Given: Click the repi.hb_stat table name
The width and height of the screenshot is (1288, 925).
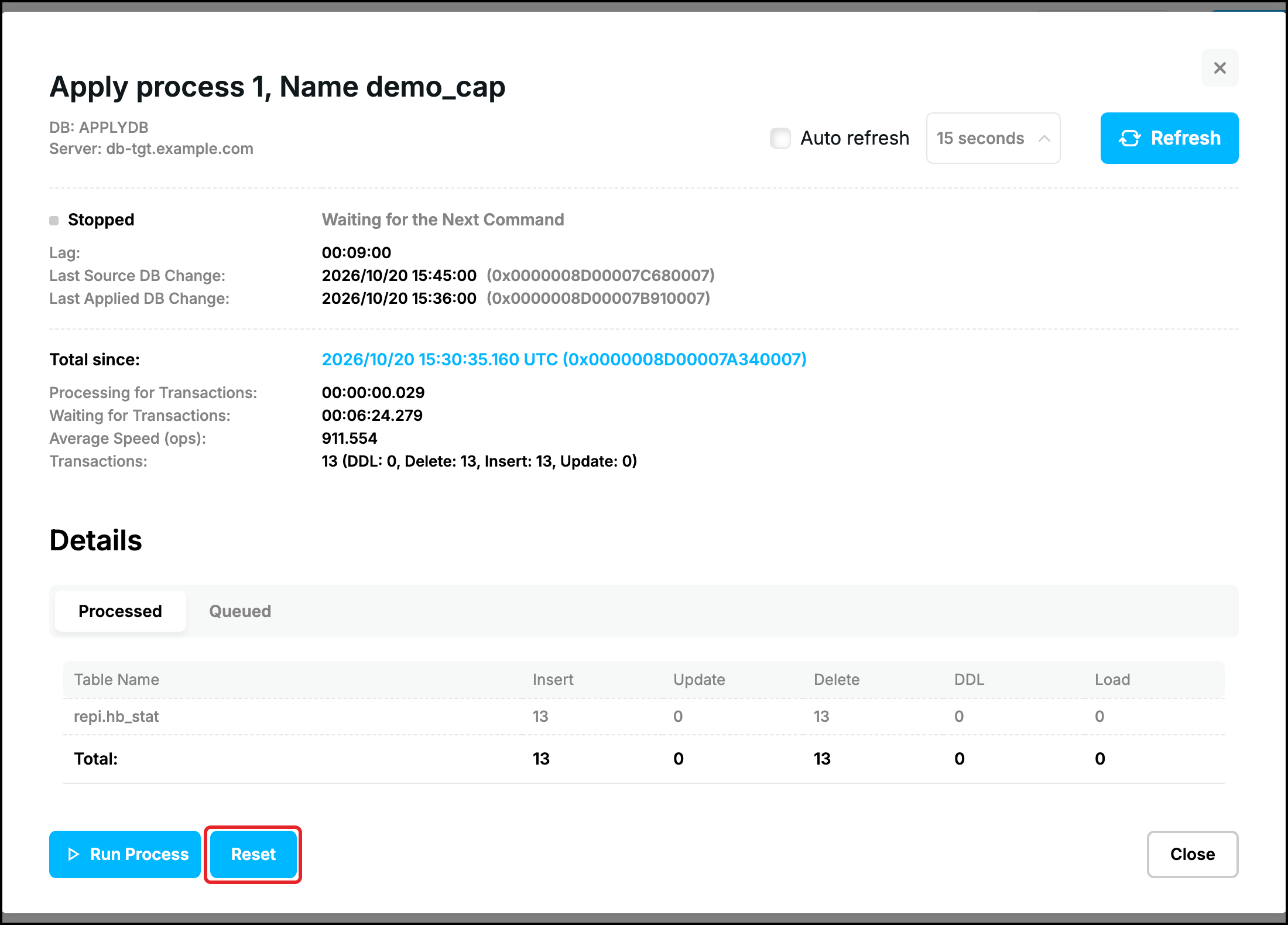Looking at the screenshot, I should (116, 716).
